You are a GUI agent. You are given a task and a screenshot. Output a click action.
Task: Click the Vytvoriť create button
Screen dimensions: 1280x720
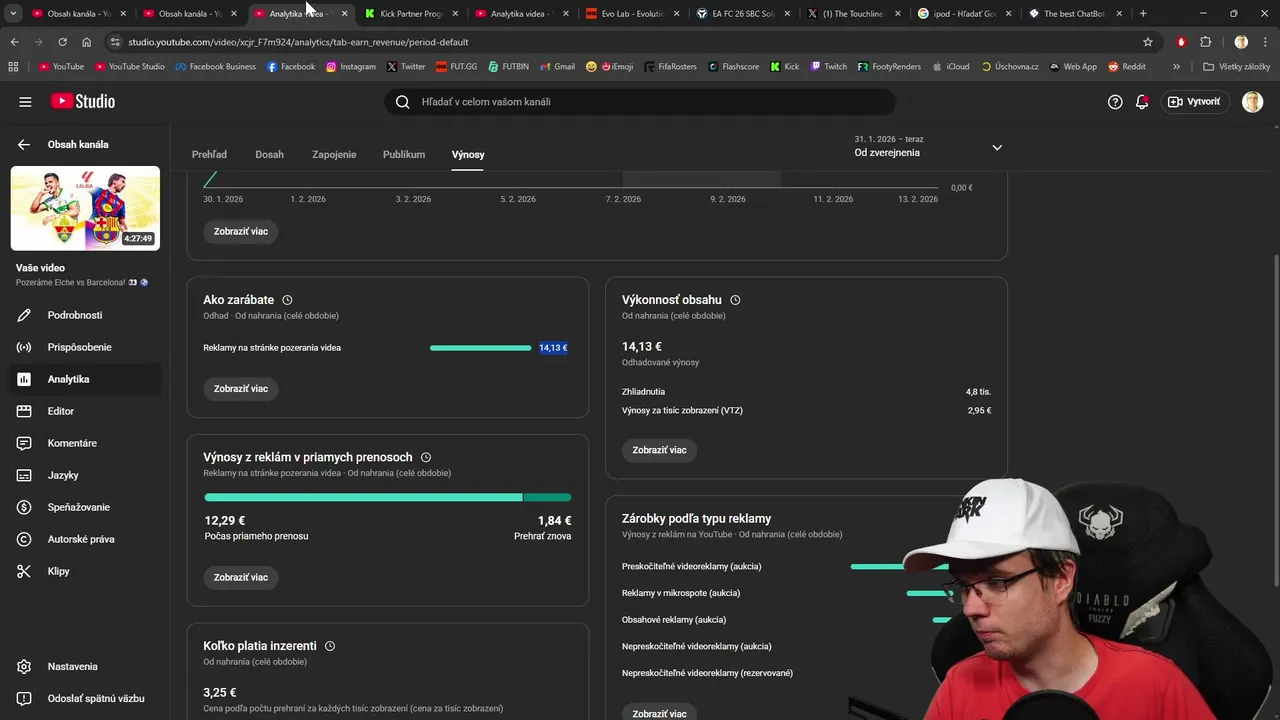(1196, 102)
